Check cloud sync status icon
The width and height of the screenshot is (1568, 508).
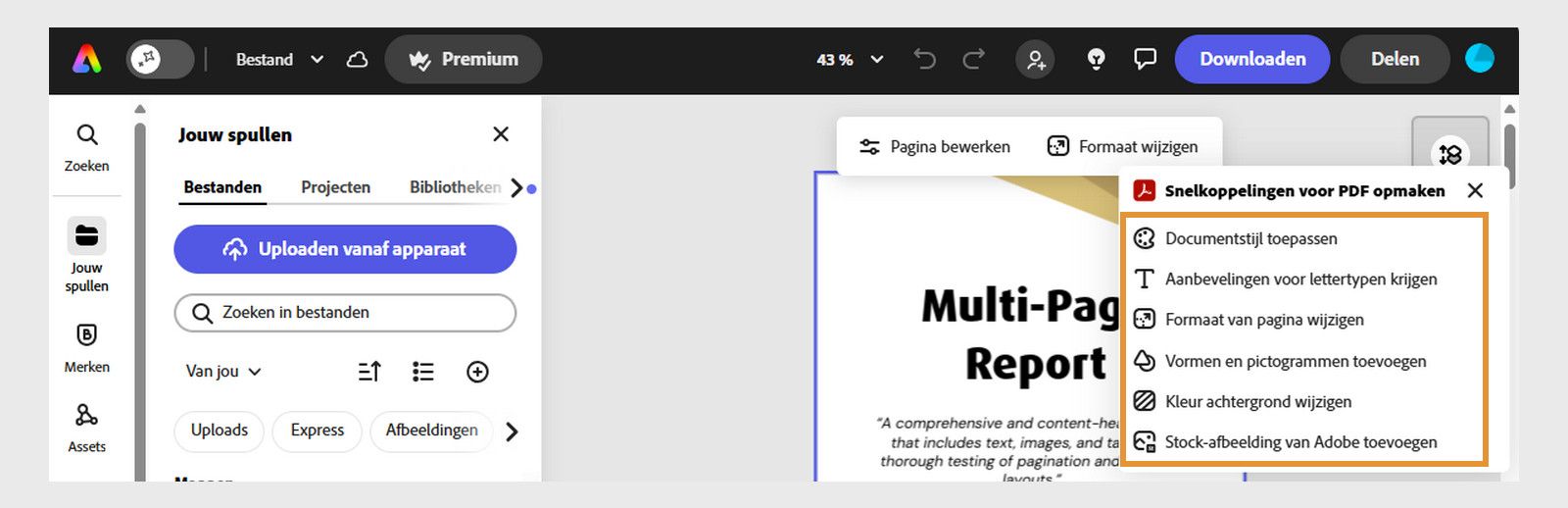click(358, 60)
